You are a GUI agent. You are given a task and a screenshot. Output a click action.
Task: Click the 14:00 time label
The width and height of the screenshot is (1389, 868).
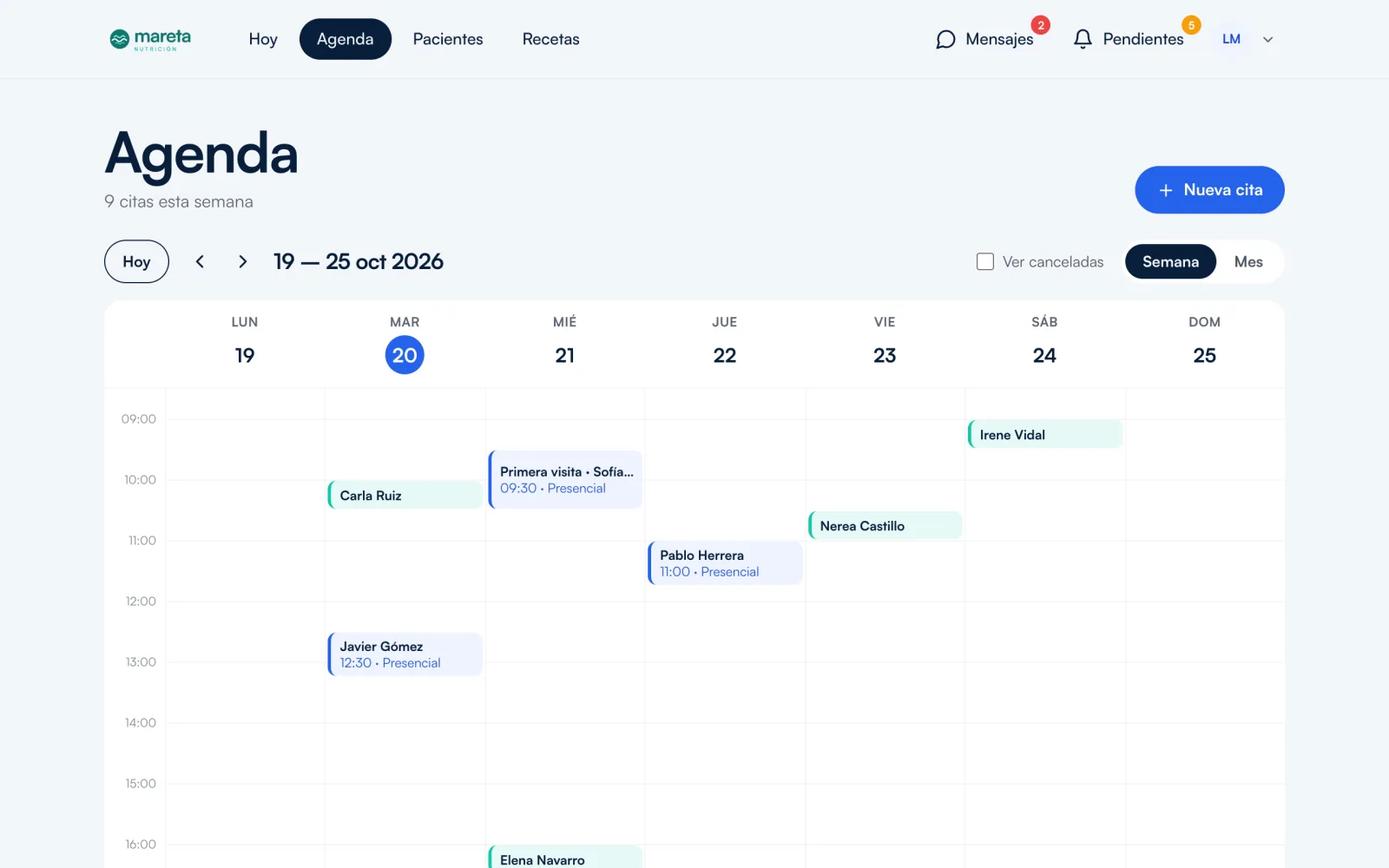pos(141,722)
